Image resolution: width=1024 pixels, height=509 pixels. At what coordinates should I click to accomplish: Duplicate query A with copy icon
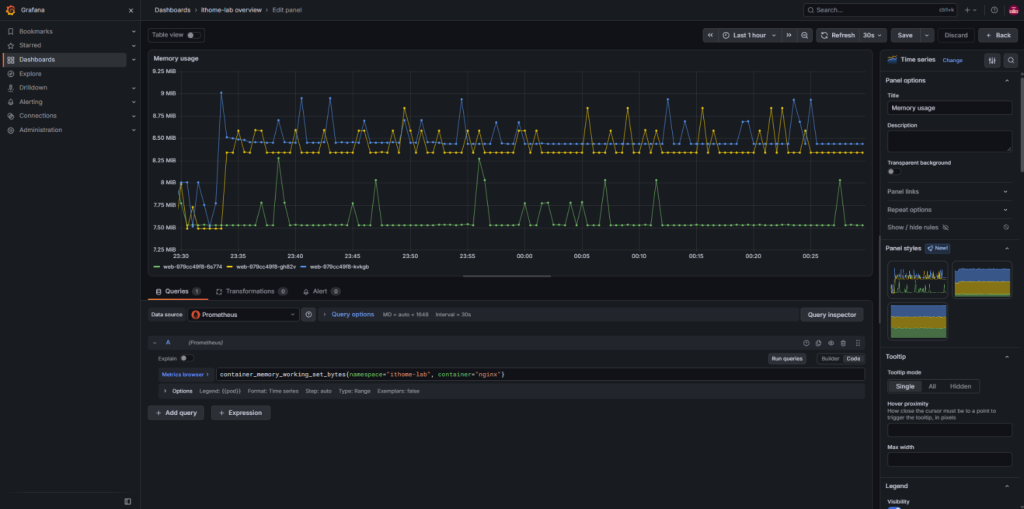pos(818,343)
